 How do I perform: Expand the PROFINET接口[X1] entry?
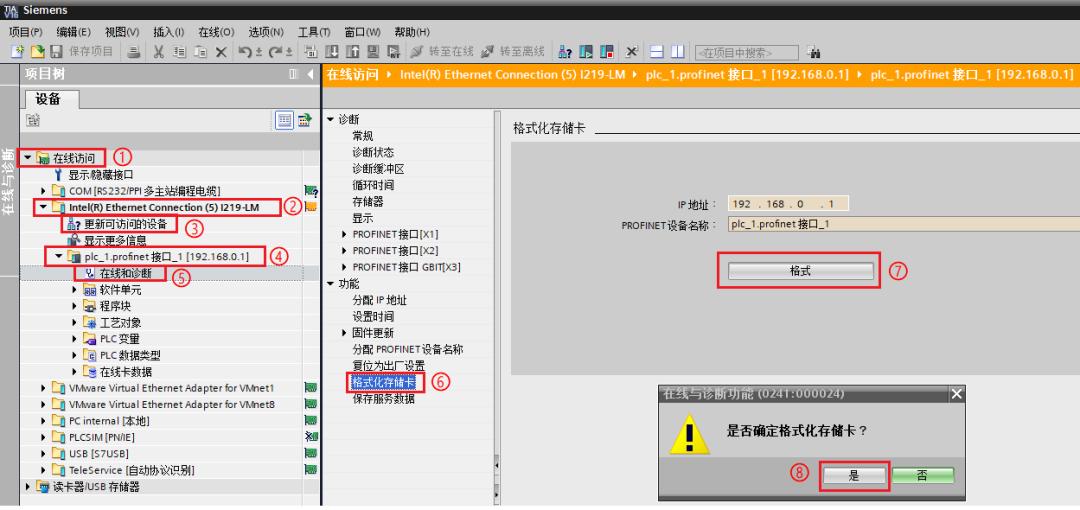click(344, 234)
